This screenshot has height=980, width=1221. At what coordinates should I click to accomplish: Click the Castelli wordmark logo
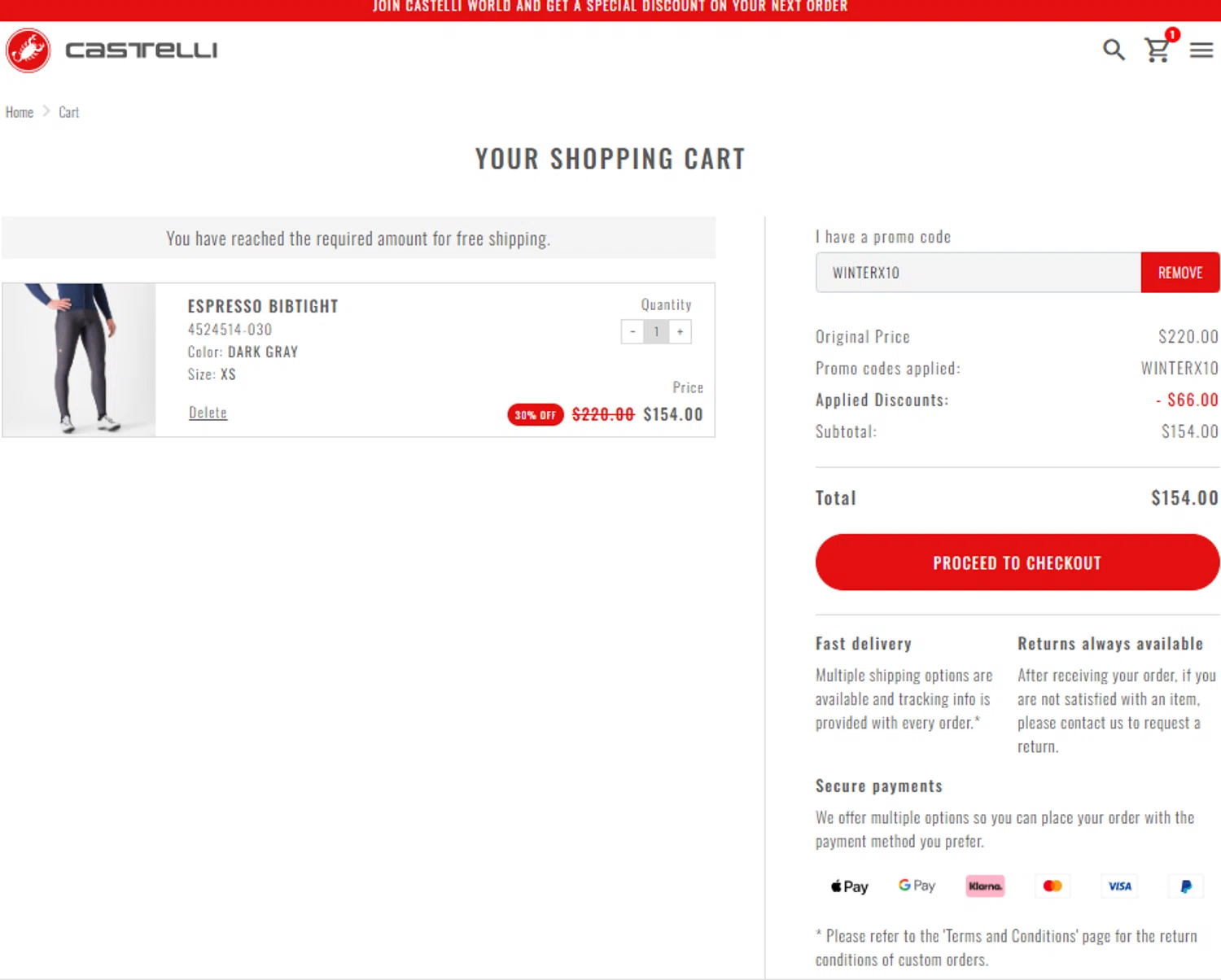(142, 50)
